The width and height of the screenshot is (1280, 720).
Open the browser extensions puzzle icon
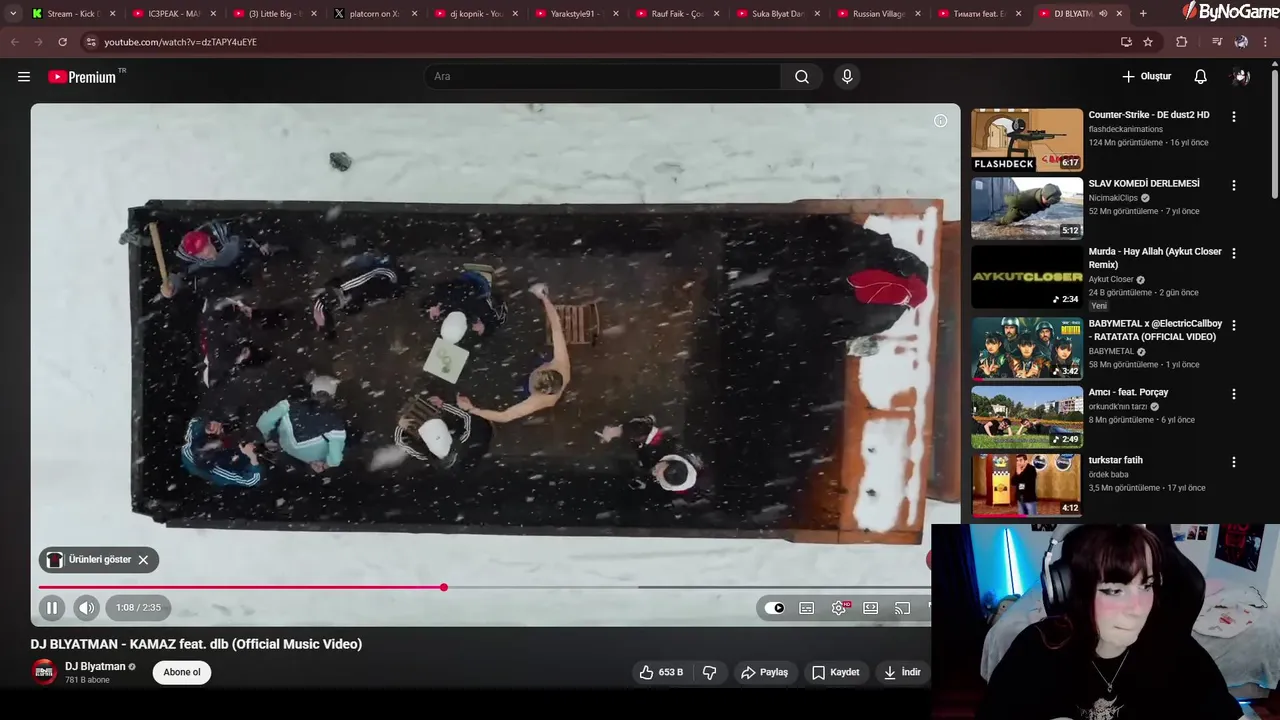tap(1182, 42)
